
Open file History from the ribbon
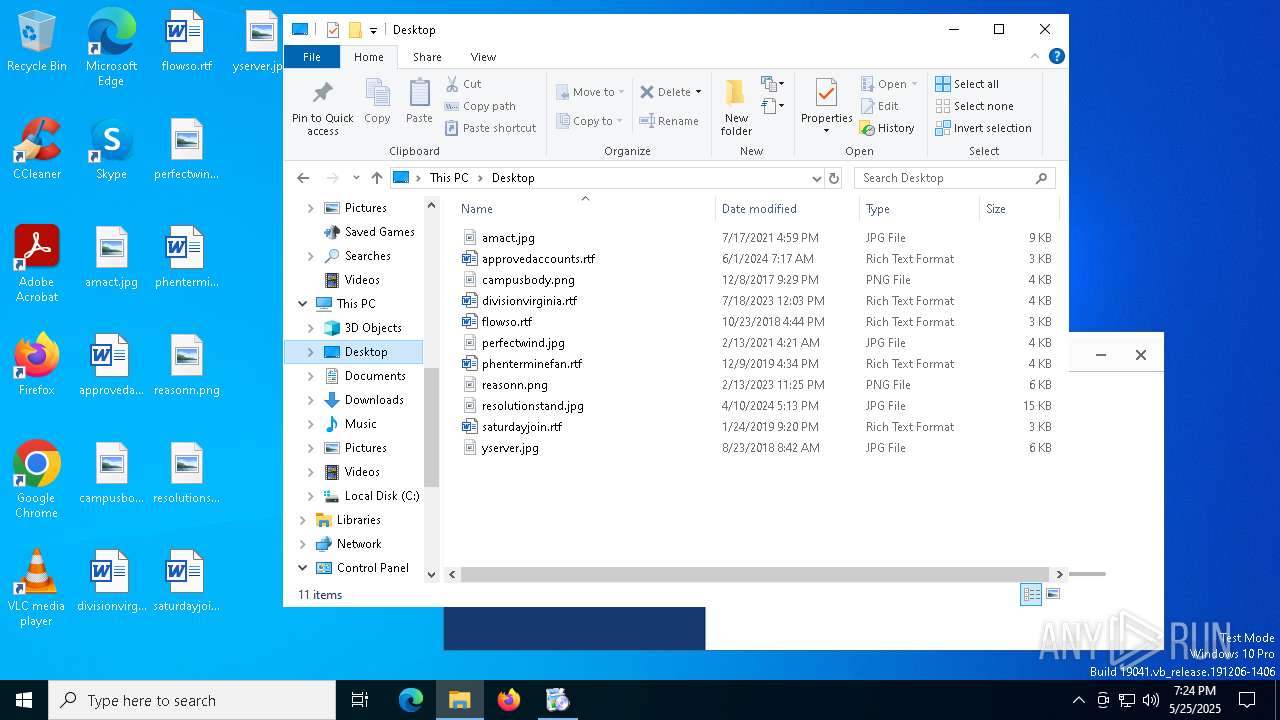(887, 128)
